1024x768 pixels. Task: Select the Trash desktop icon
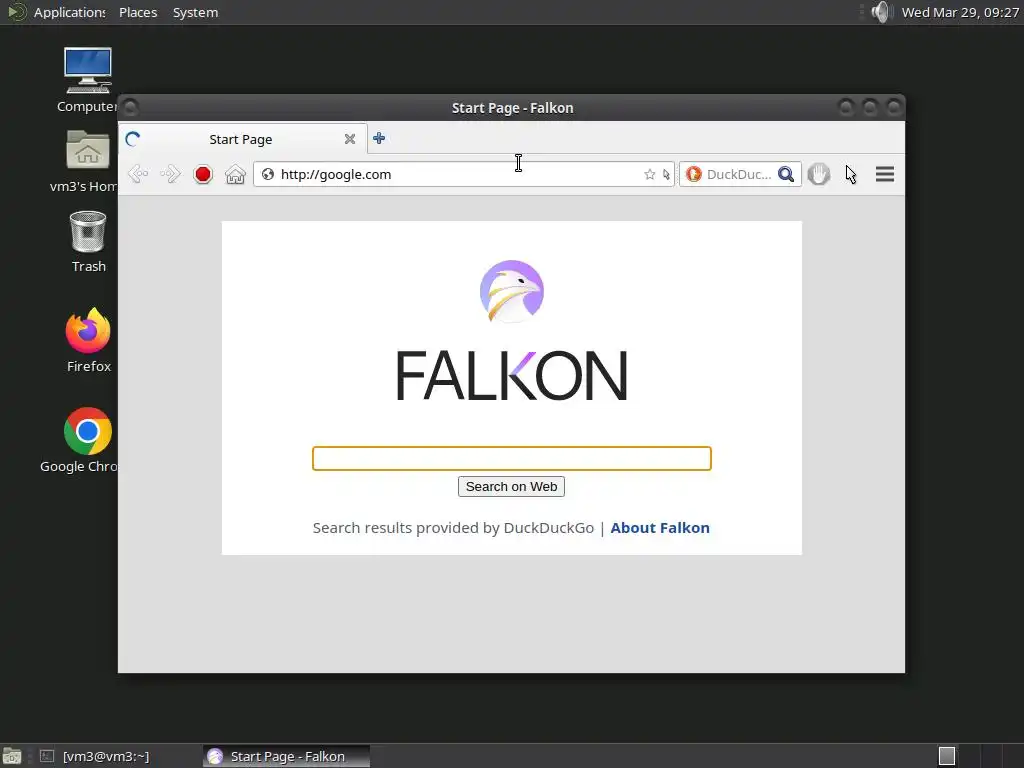pyautogui.click(x=88, y=242)
